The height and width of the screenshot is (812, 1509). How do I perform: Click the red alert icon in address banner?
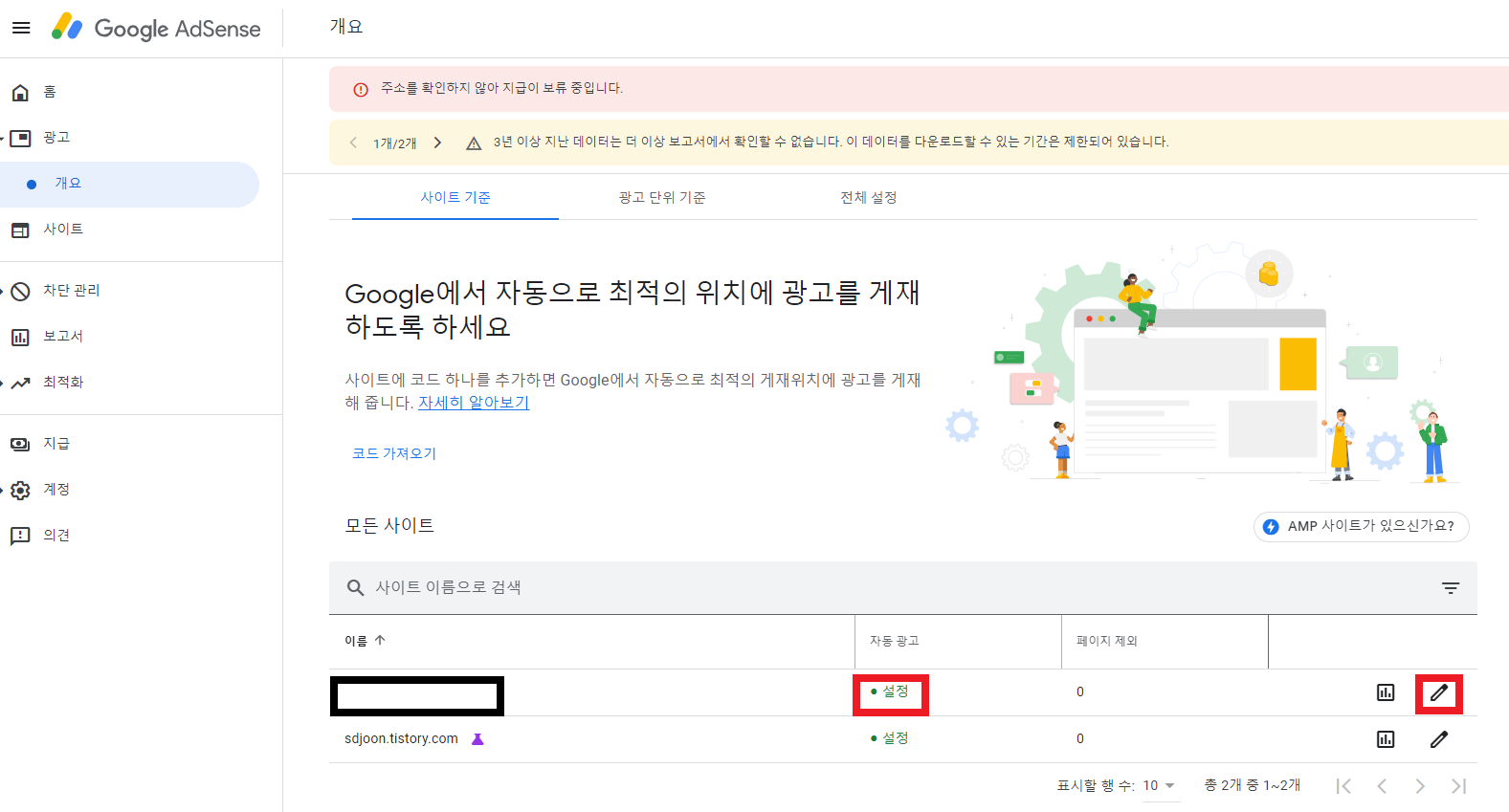coord(361,89)
